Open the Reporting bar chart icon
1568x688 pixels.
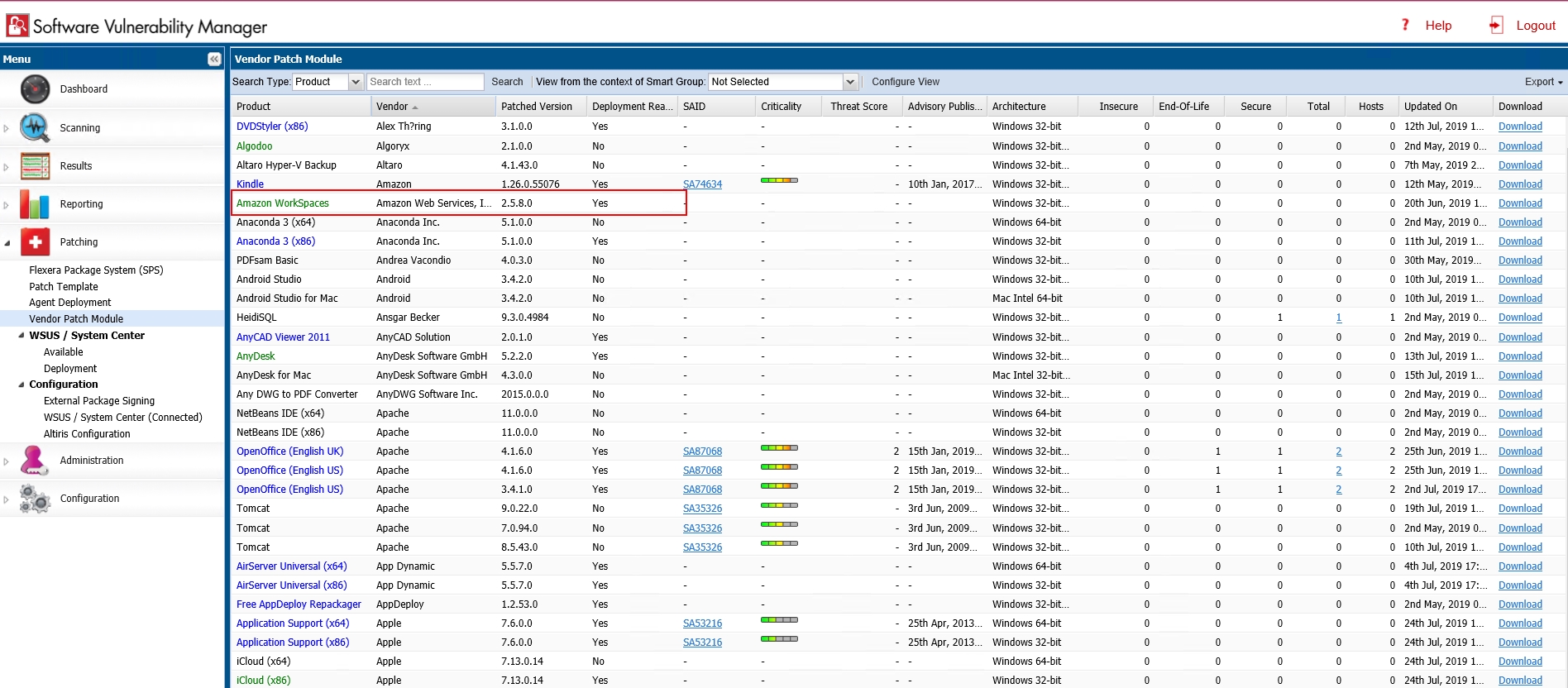point(35,204)
